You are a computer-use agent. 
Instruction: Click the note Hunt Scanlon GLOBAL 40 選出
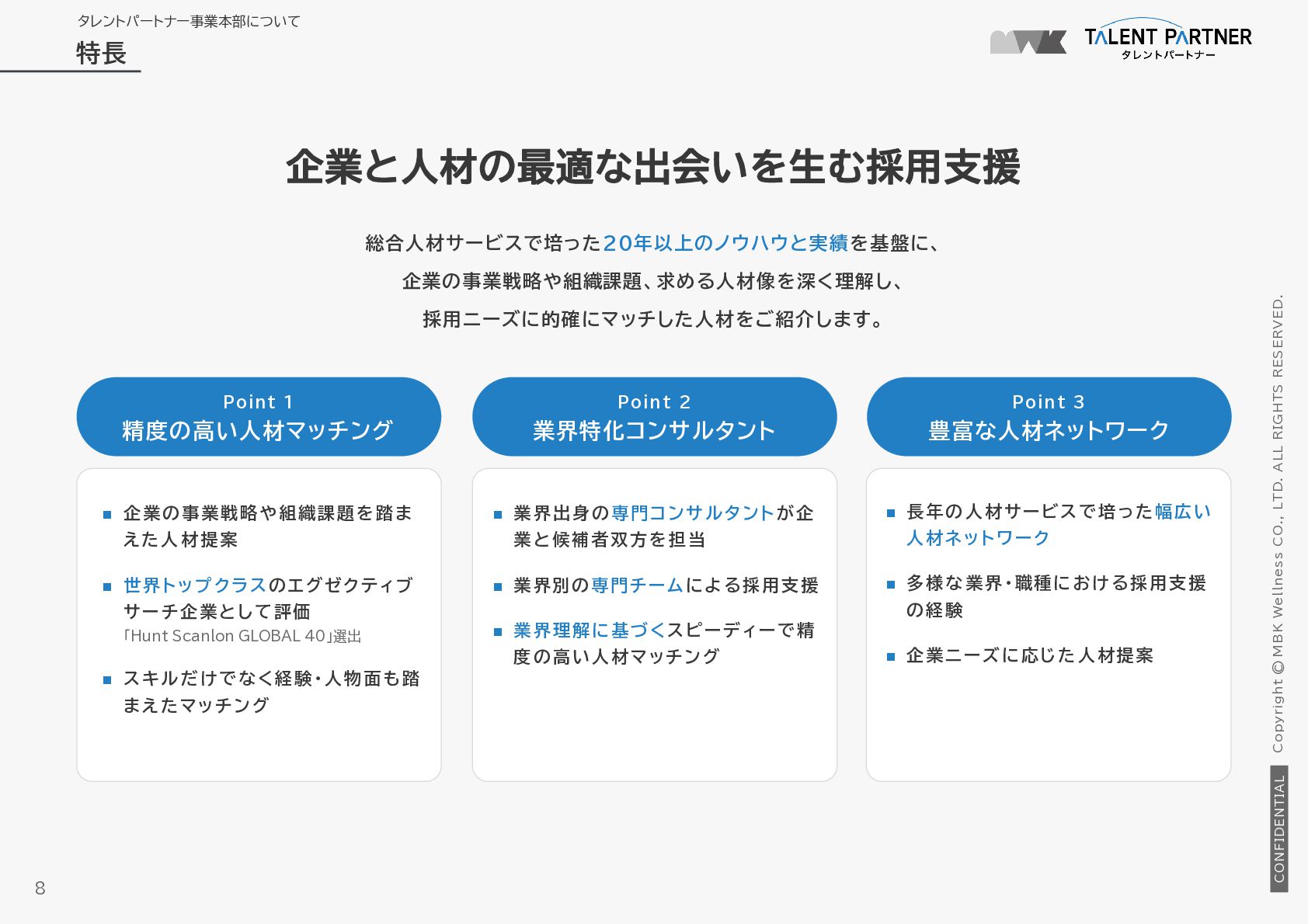(242, 636)
